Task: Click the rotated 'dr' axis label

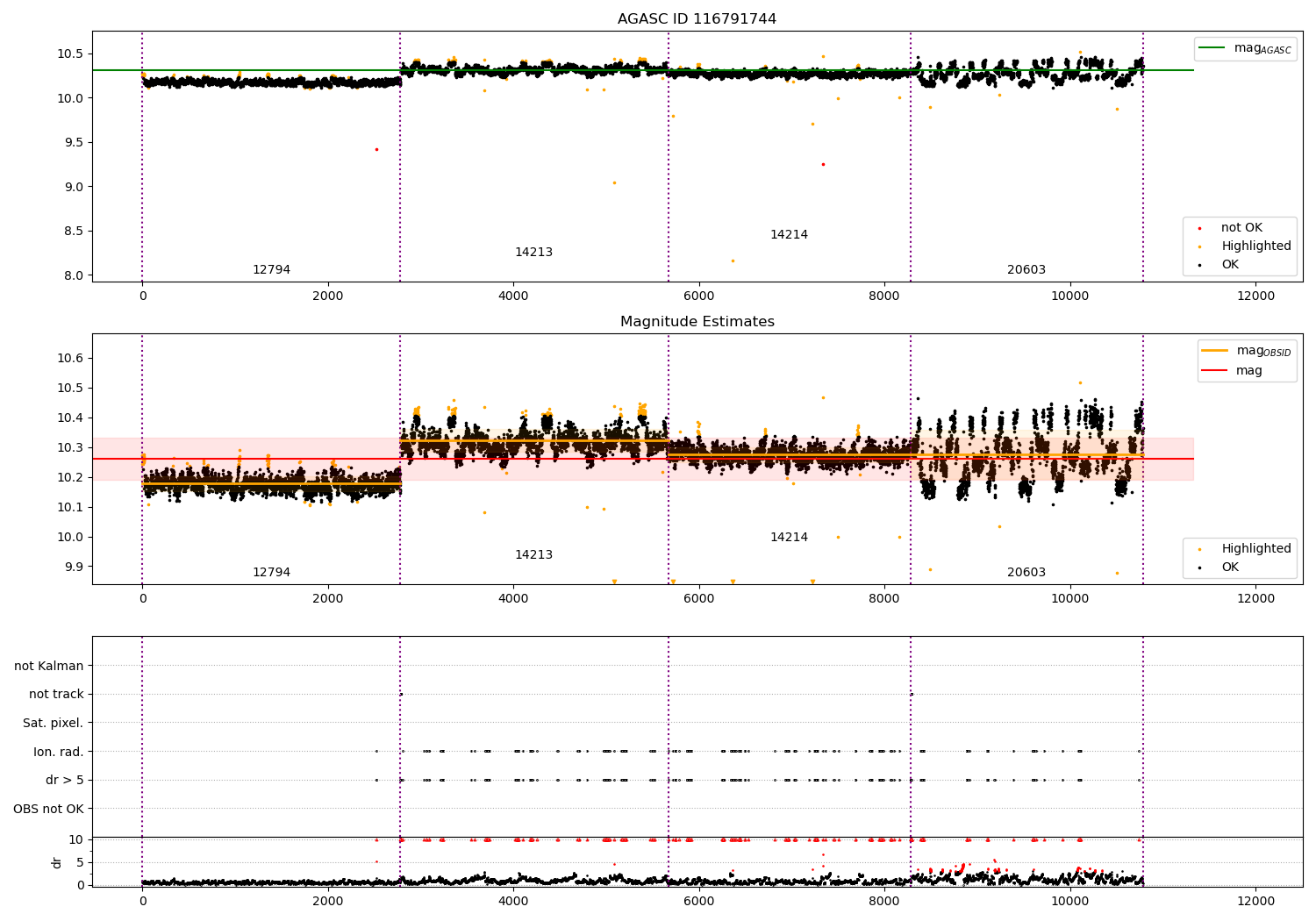Action: (x=57, y=862)
